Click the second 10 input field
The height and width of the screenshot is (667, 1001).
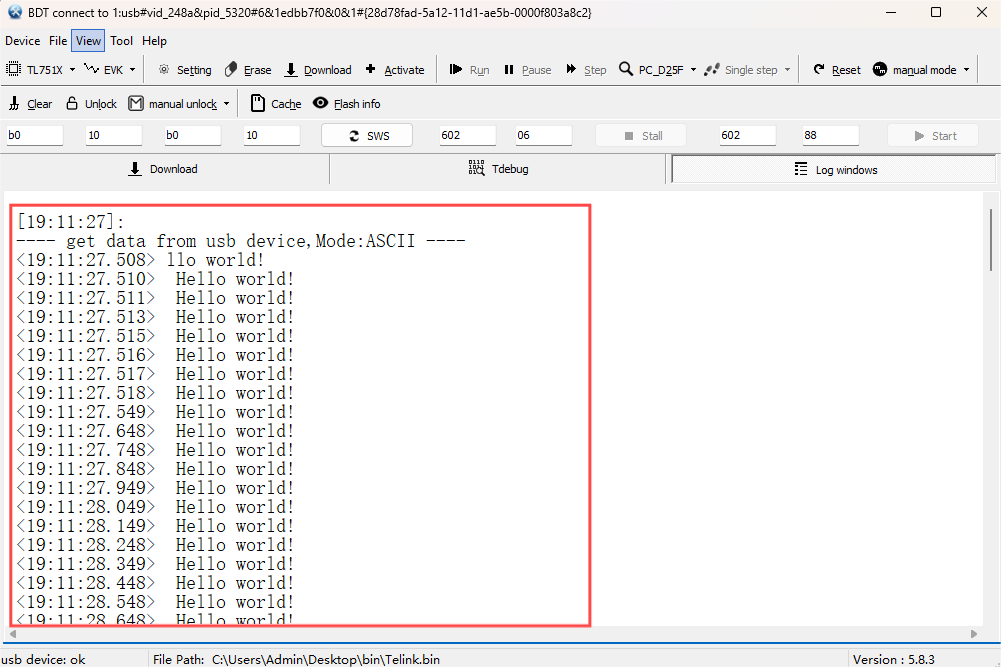[x=271, y=135]
